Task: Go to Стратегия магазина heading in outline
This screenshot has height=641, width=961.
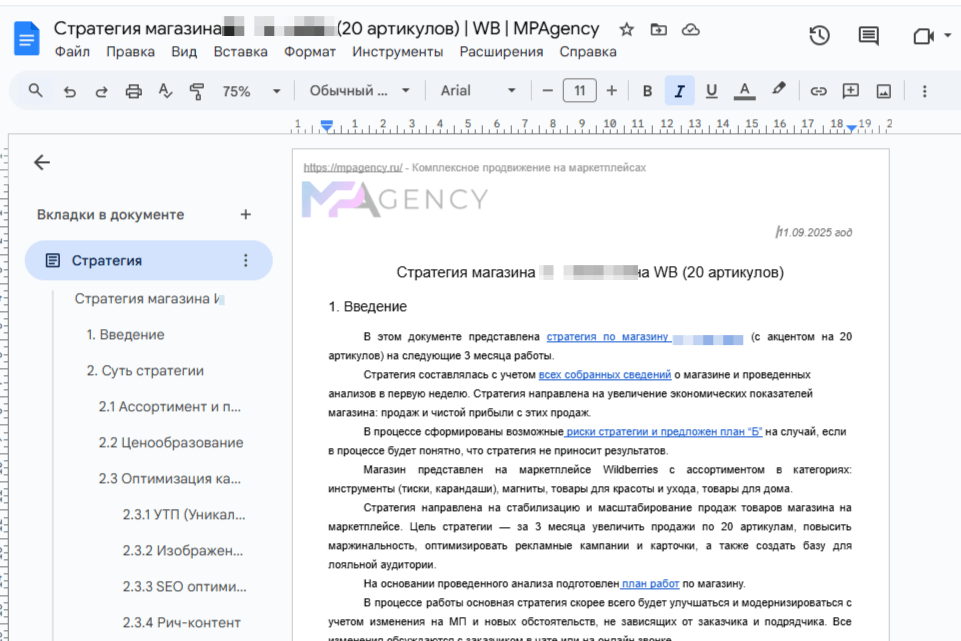Action: coord(149,298)
